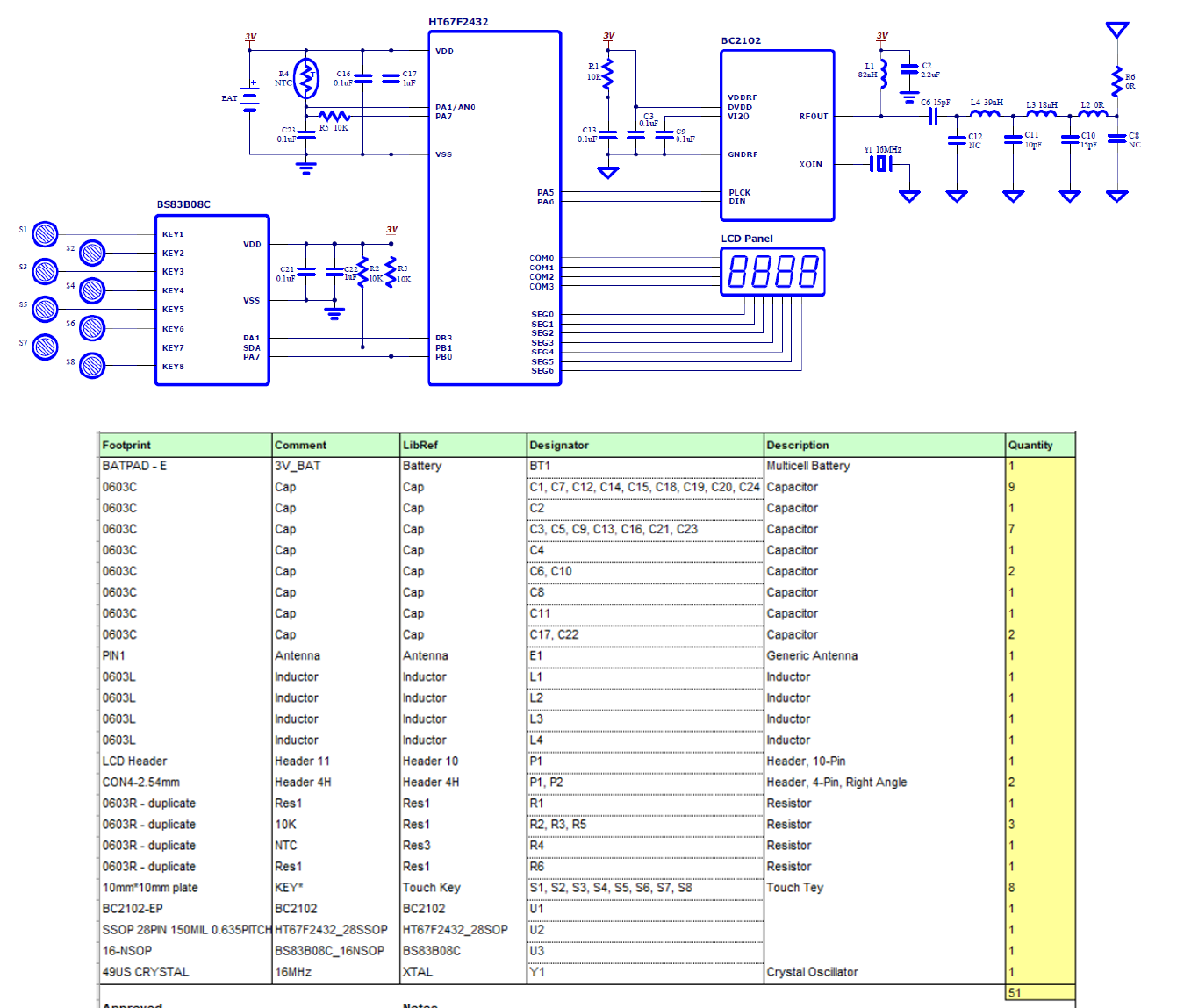Select the Generic Antenna description cell
The height and width of the screenshot is (1008, 1184).
[x=885, y=655]
